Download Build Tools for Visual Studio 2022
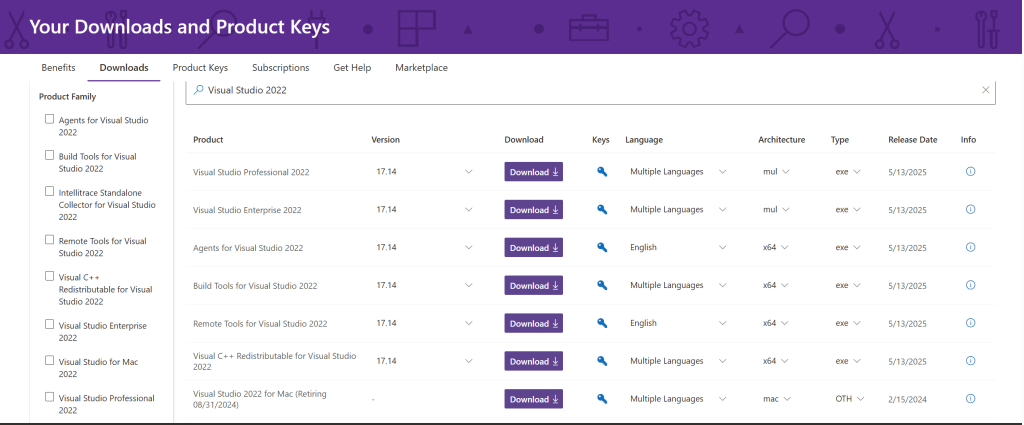 coord(533,286)
